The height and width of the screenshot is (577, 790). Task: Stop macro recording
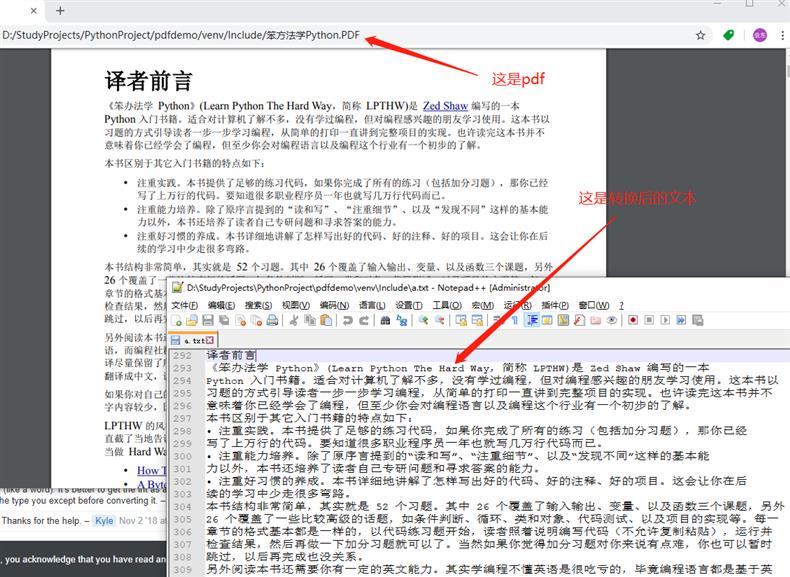point(649,320)
